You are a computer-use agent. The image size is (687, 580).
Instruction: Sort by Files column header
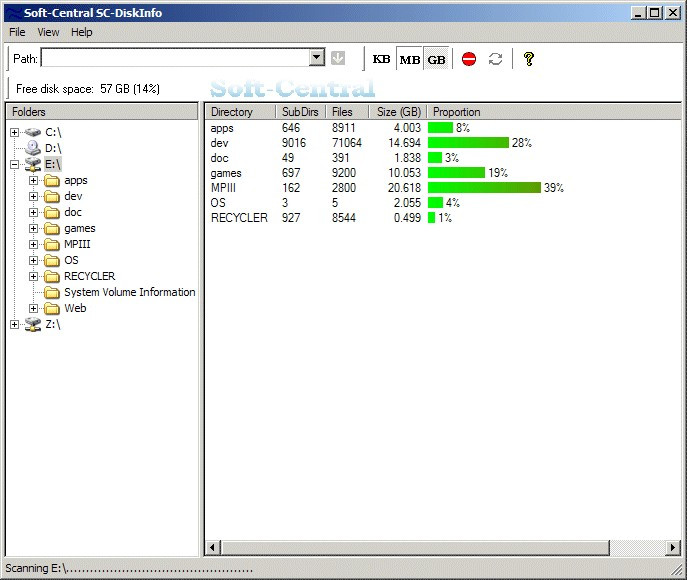point(347,112)
